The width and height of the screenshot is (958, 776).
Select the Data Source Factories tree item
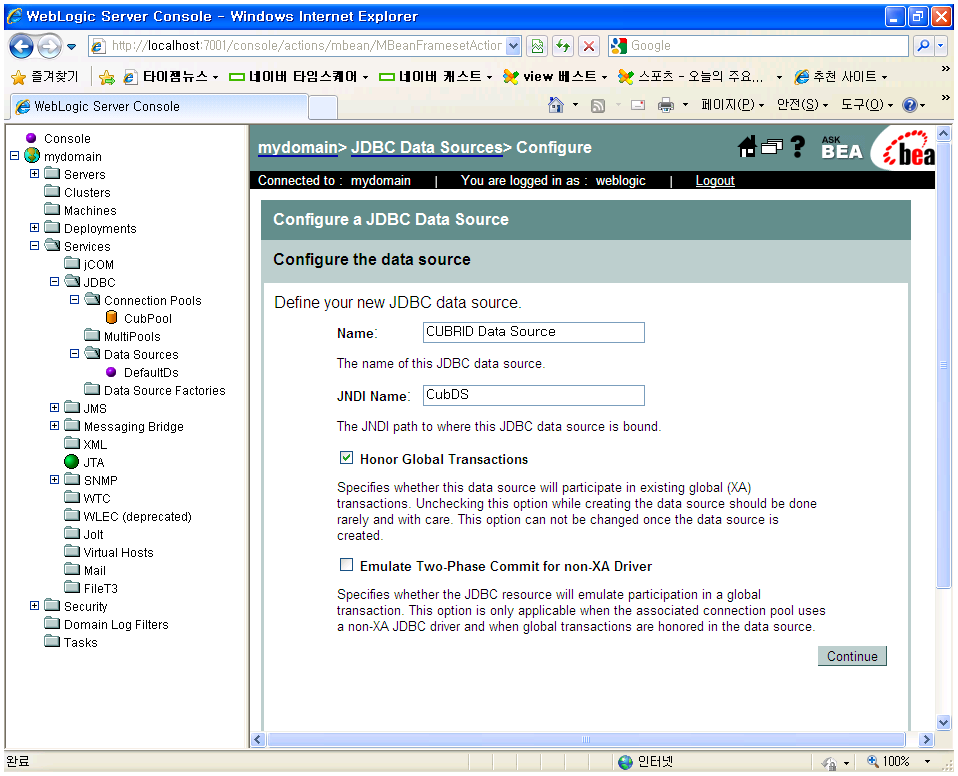coord(164,390)
